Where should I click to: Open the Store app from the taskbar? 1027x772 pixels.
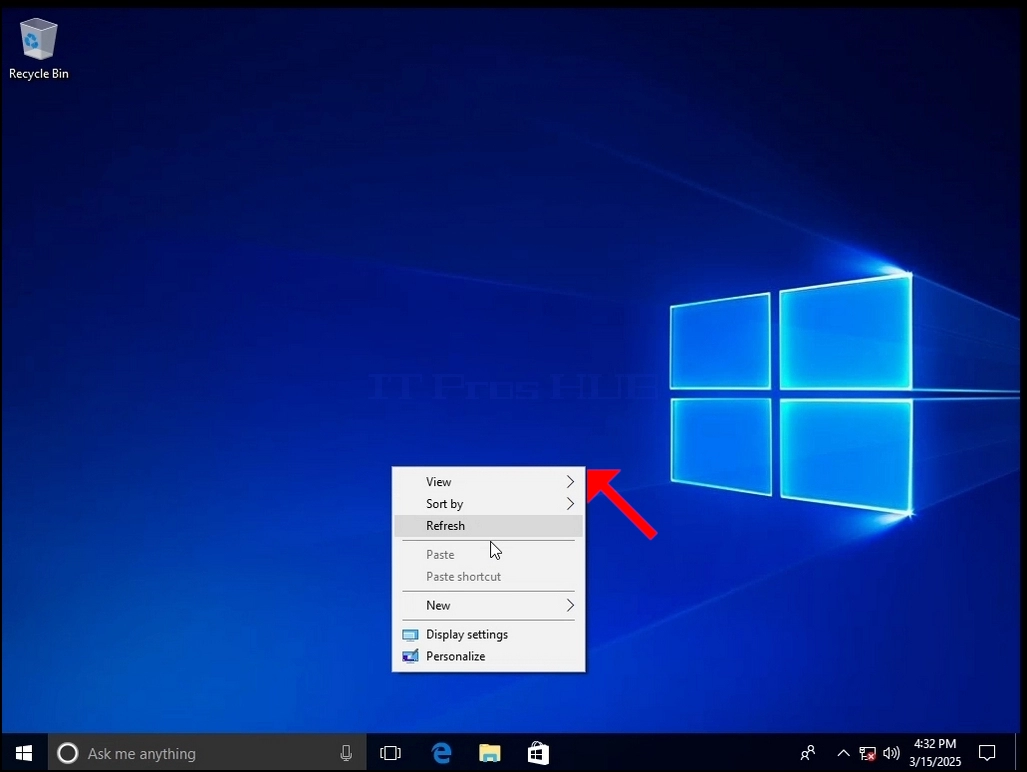click(538, 753)
